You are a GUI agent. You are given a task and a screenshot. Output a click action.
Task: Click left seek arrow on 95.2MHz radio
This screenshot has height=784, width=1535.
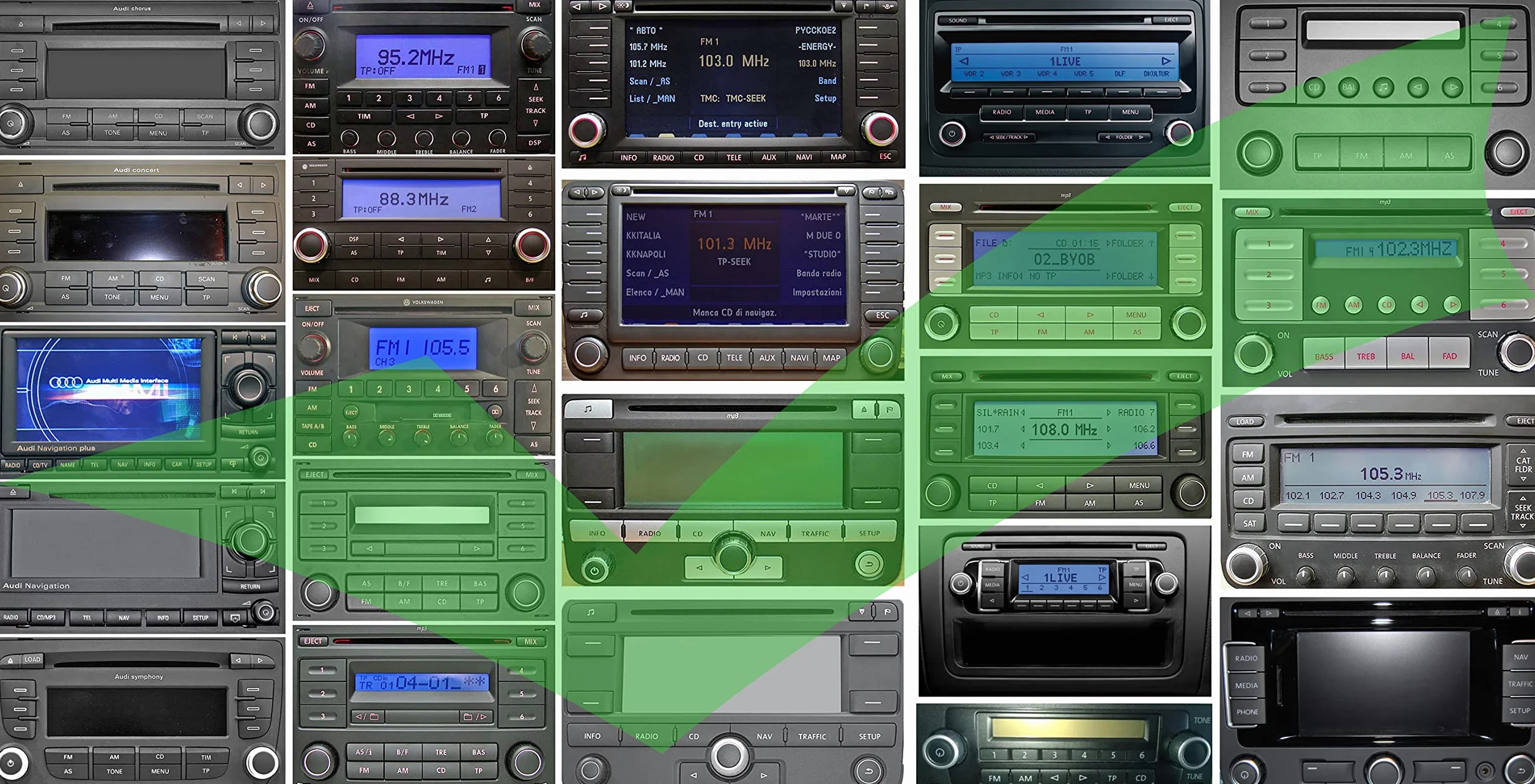[410, 116]
